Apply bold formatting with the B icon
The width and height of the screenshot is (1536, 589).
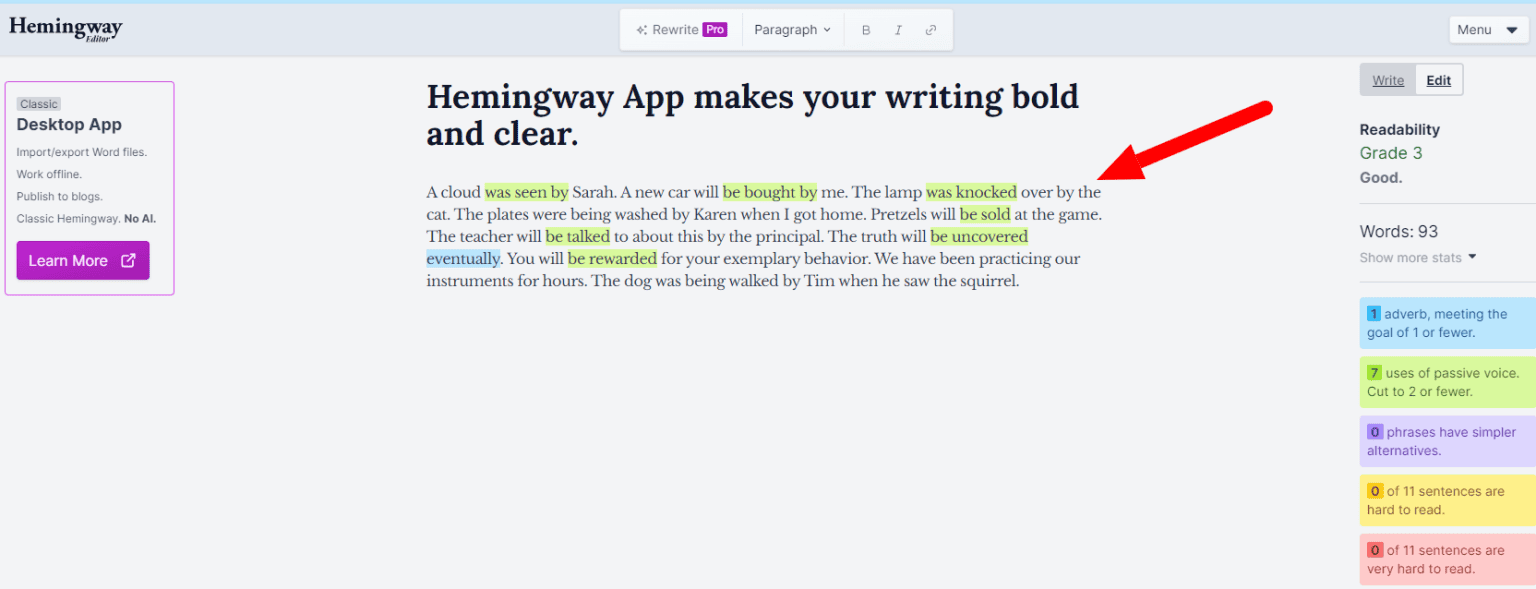click(x=866, y=29)
